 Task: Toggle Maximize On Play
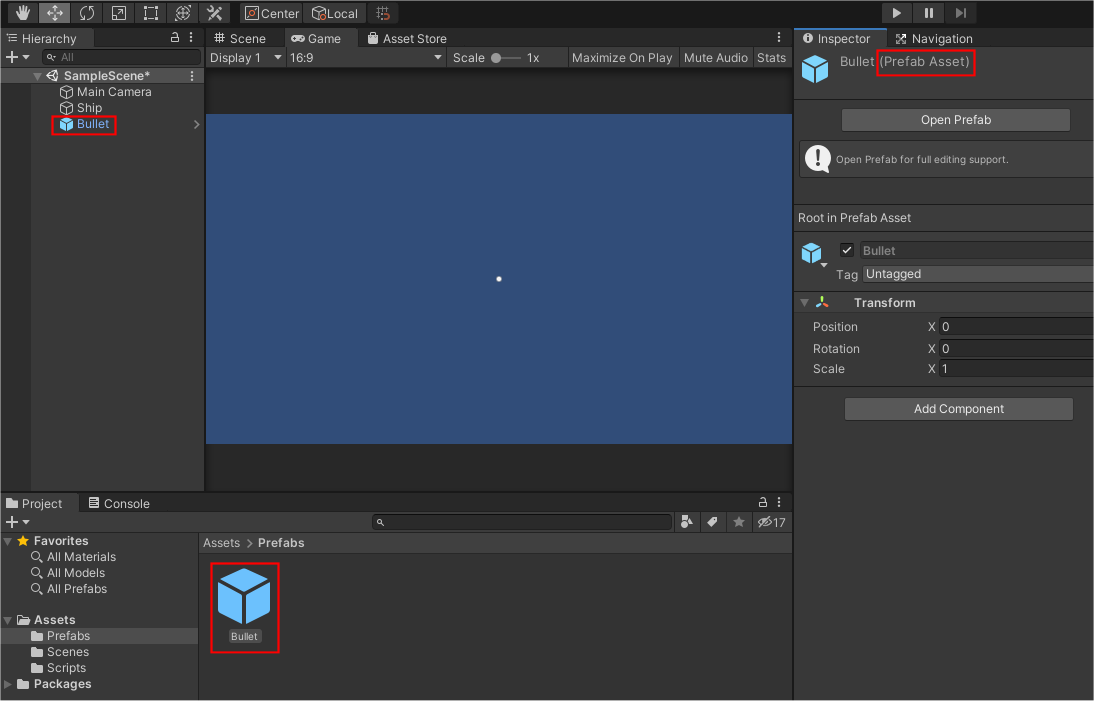[622, 58]
